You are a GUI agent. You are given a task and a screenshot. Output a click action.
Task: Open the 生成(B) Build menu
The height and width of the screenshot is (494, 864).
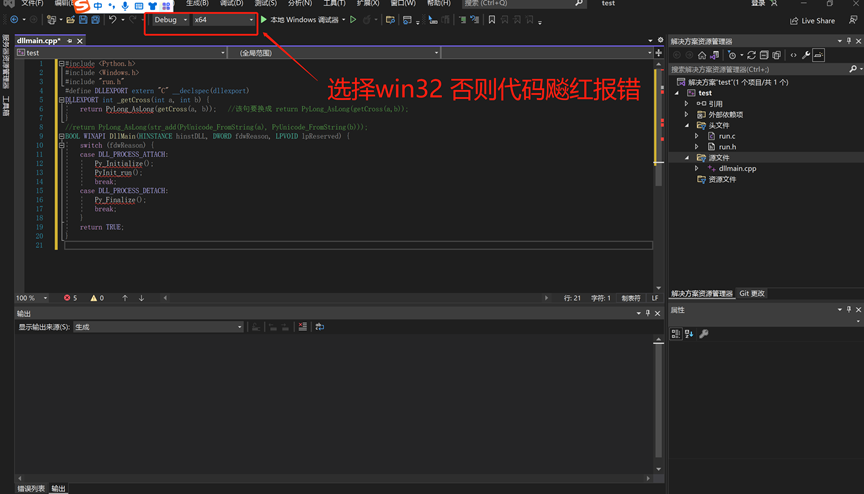[197, 3]
